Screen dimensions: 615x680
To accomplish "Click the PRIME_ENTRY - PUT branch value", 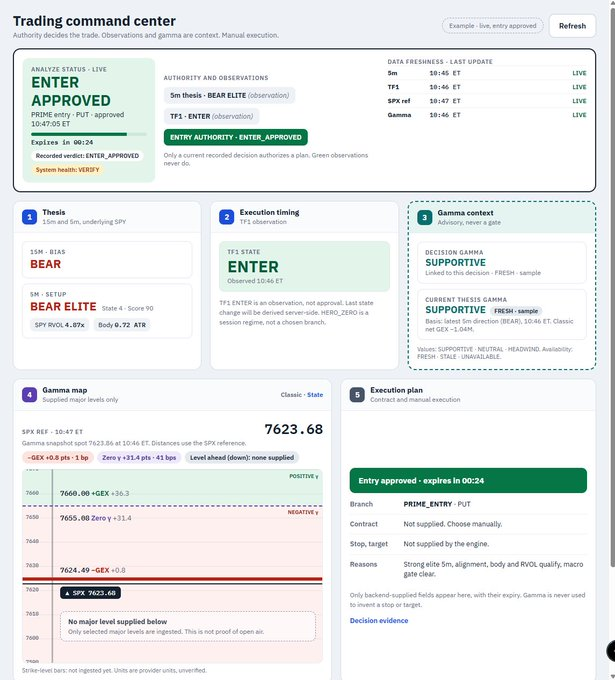I will click(x=437, y=504).
